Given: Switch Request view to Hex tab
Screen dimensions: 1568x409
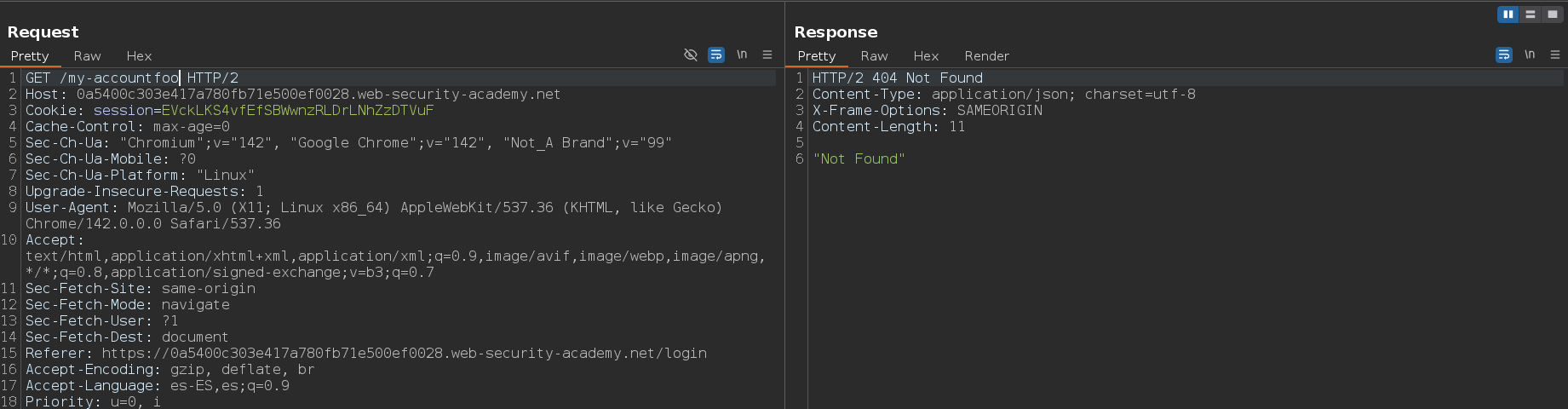Looking at the screenshot, I should pyautogui.click(x=139, y=56).
